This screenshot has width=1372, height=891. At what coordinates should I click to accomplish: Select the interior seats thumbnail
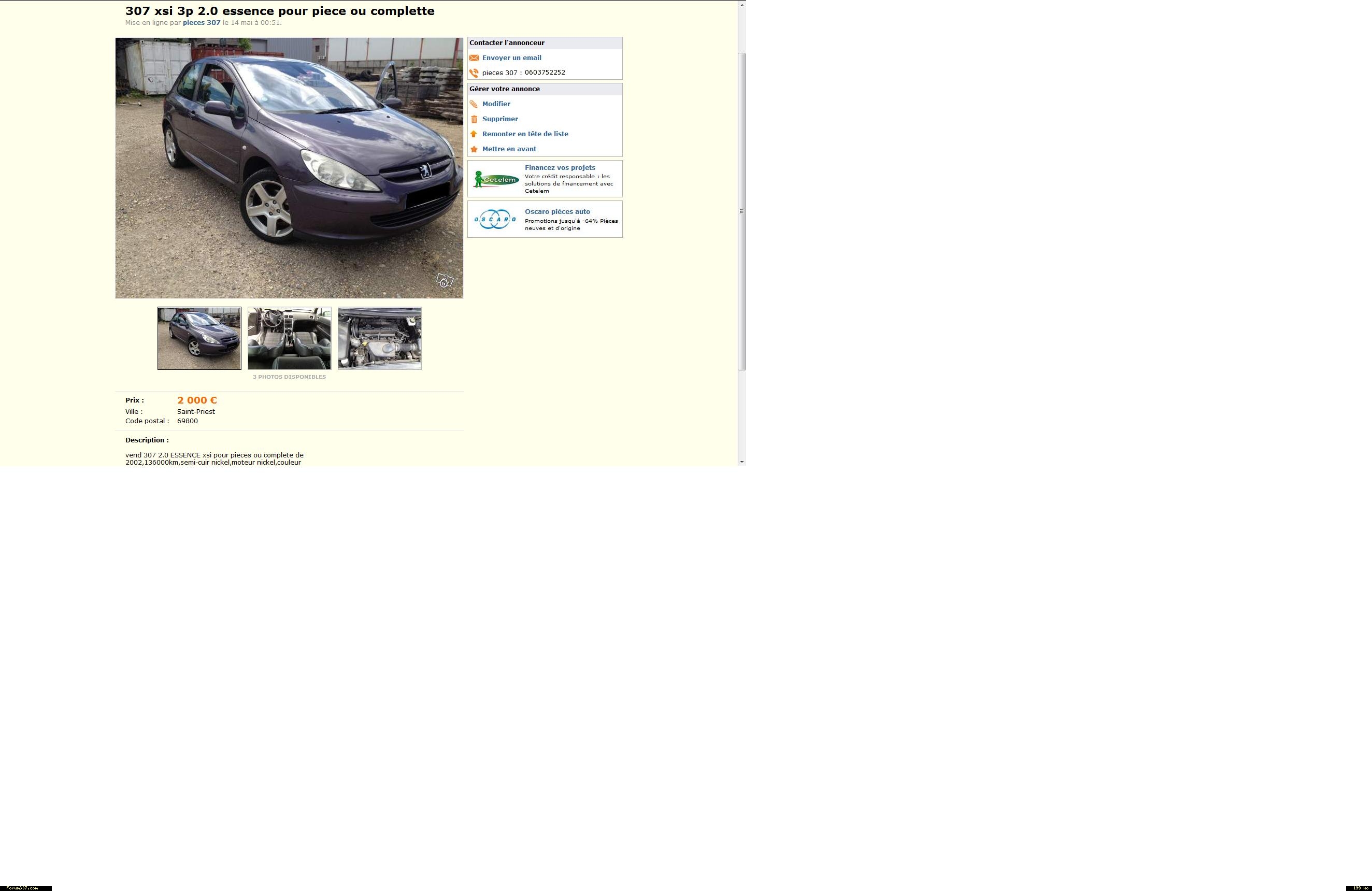290,338
